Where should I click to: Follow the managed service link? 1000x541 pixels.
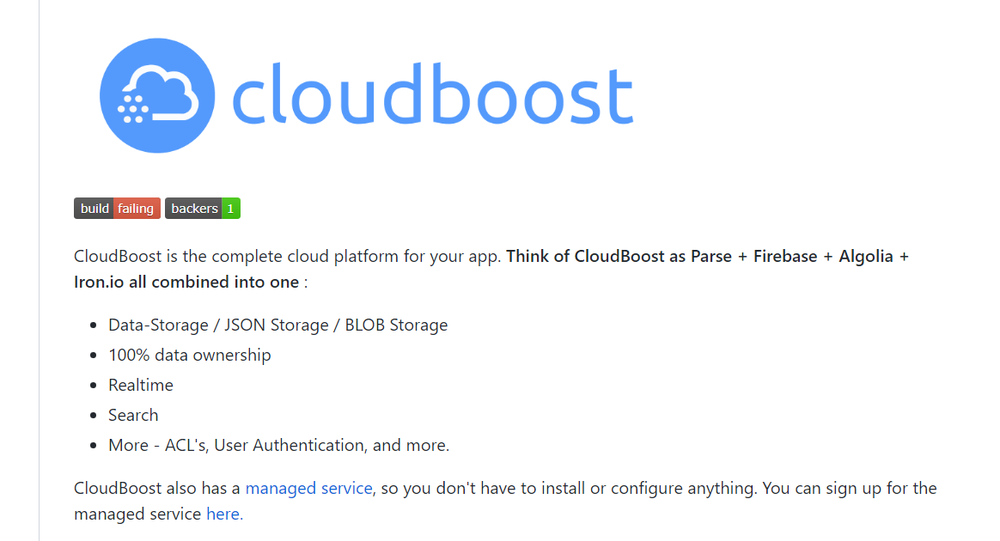click(309, 488)
